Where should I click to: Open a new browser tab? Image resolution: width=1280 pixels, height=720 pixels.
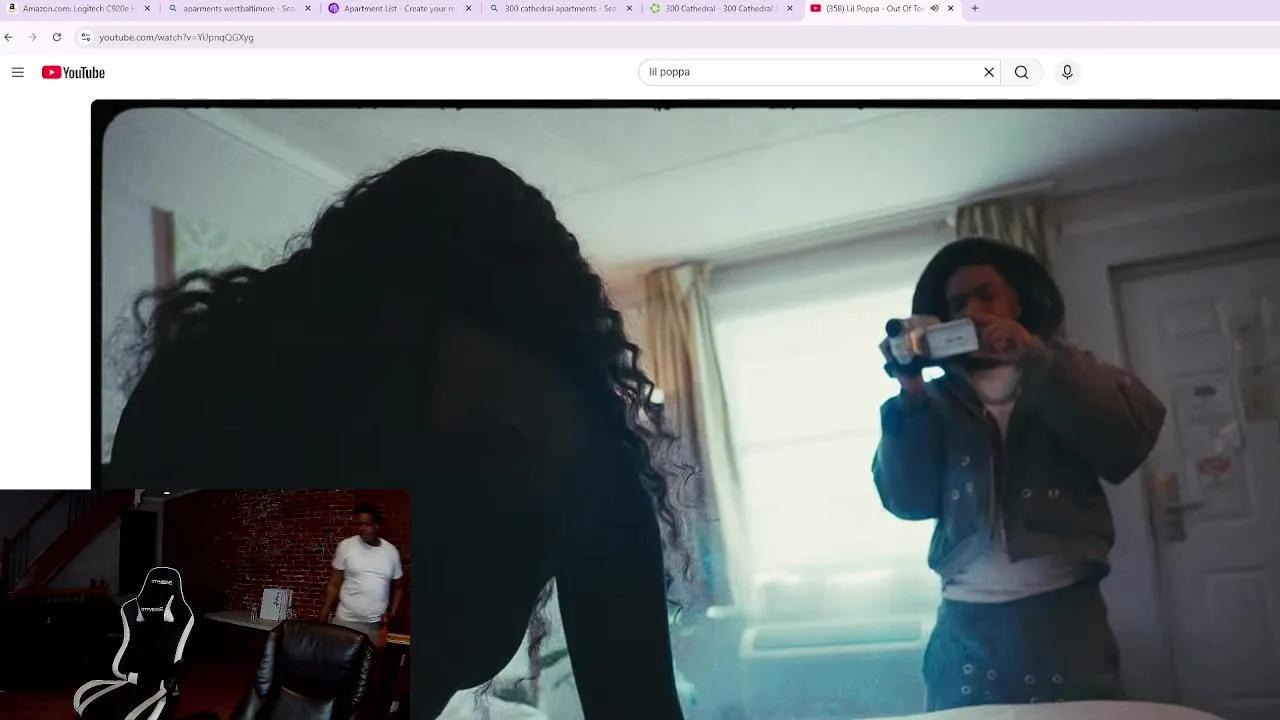click(x=975, y=8)
